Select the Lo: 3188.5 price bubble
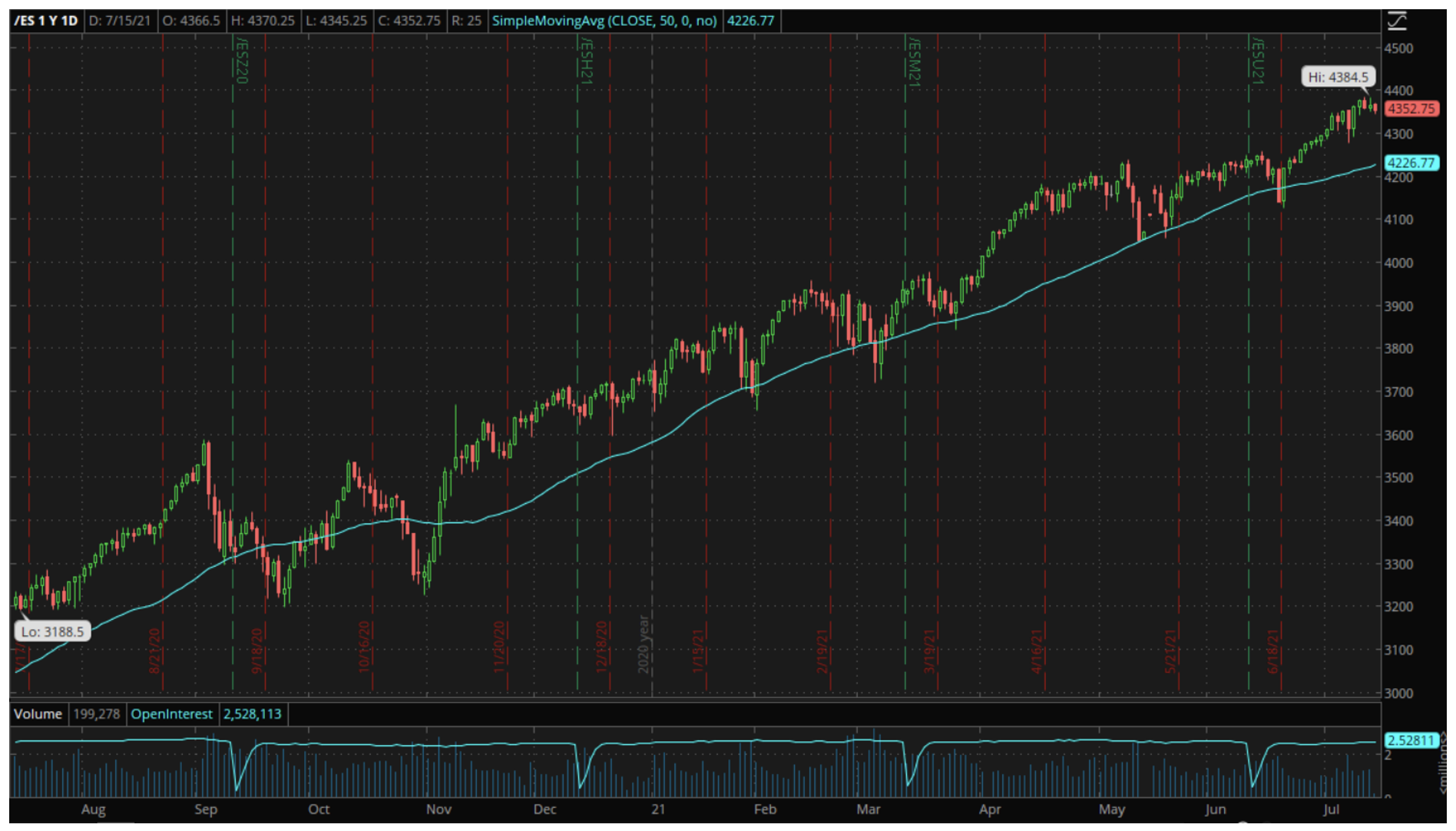1456x831 pixels. [52, 631]
